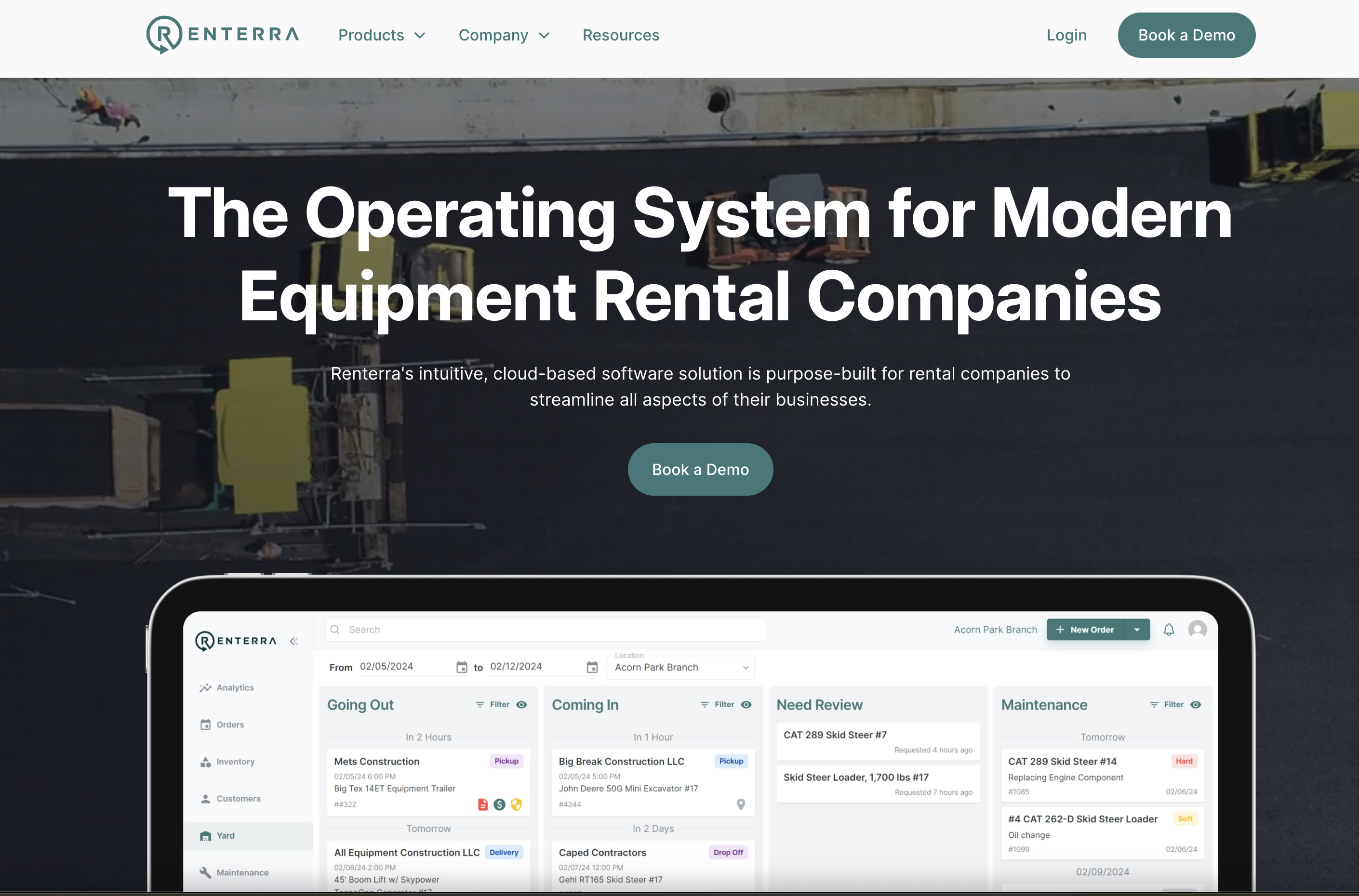The height and width of the screenshot is (896, 1359).
Task: Open the From date calendar picker icon
Action: coord(461,667)
